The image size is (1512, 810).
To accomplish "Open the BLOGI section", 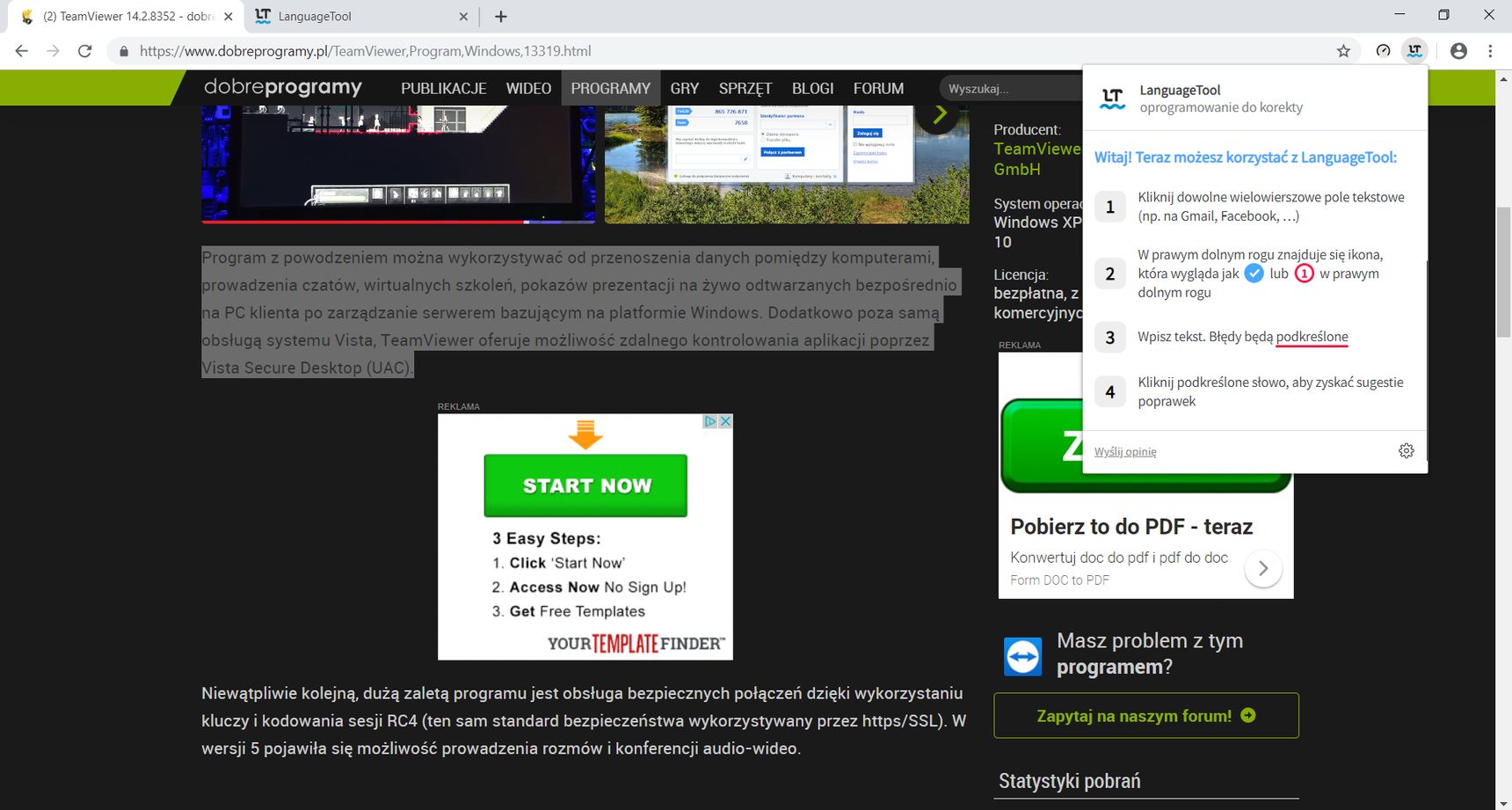I will point(813,88).
